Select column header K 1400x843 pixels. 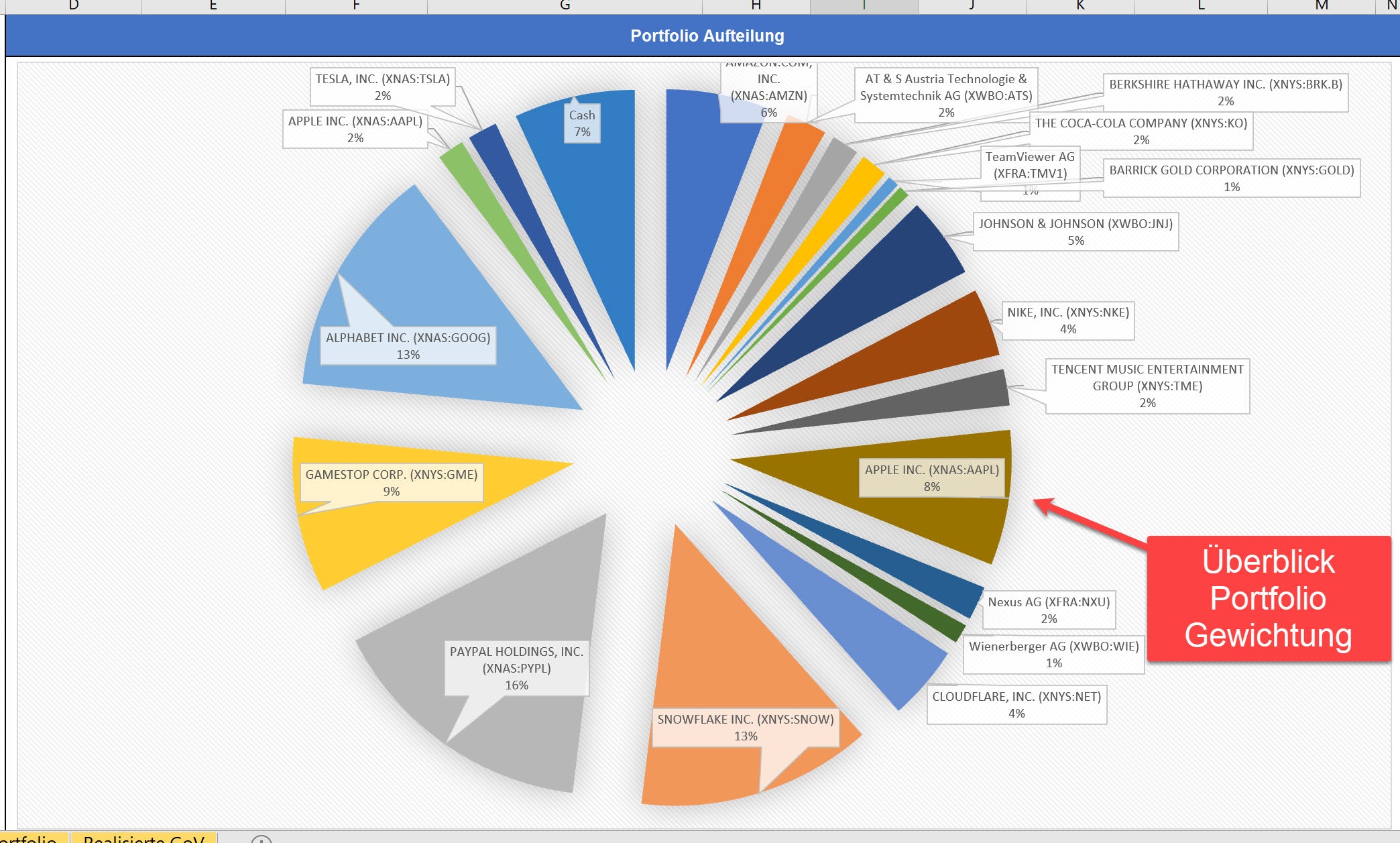click(x=1080, y=6)
